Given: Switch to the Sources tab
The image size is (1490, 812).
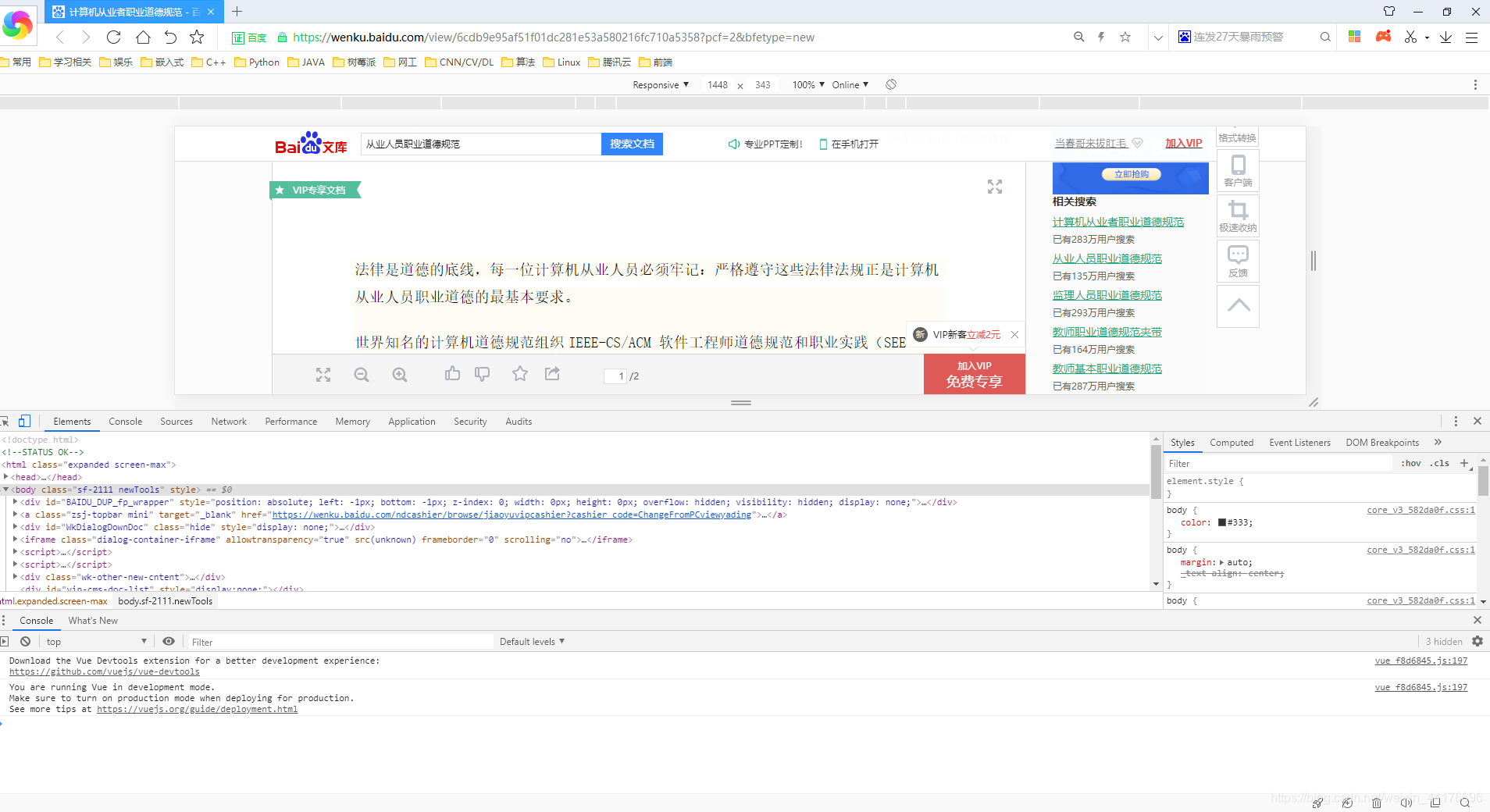Looking at the screenshot, I should pos(176,421).
